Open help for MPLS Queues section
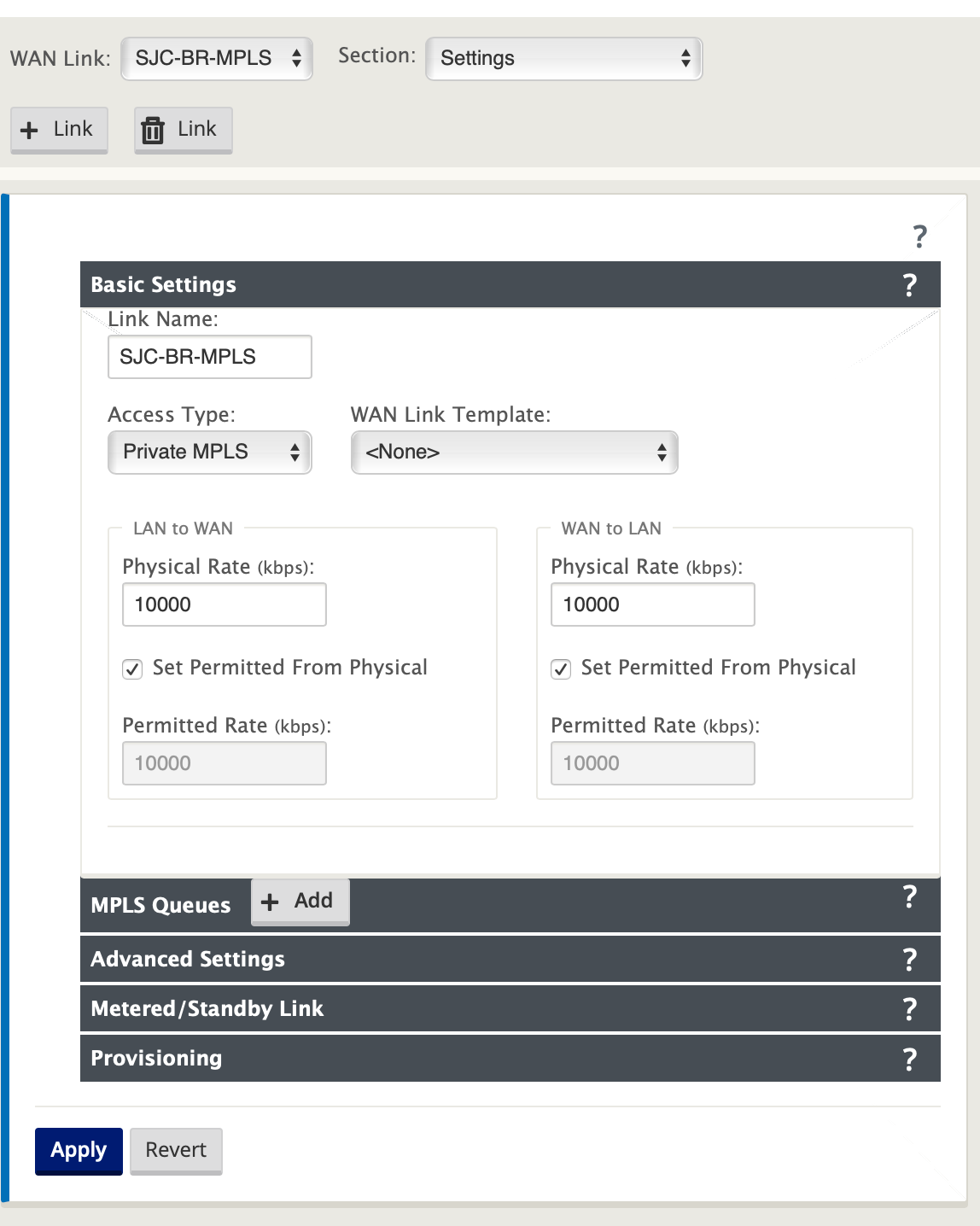 point(910,897)
